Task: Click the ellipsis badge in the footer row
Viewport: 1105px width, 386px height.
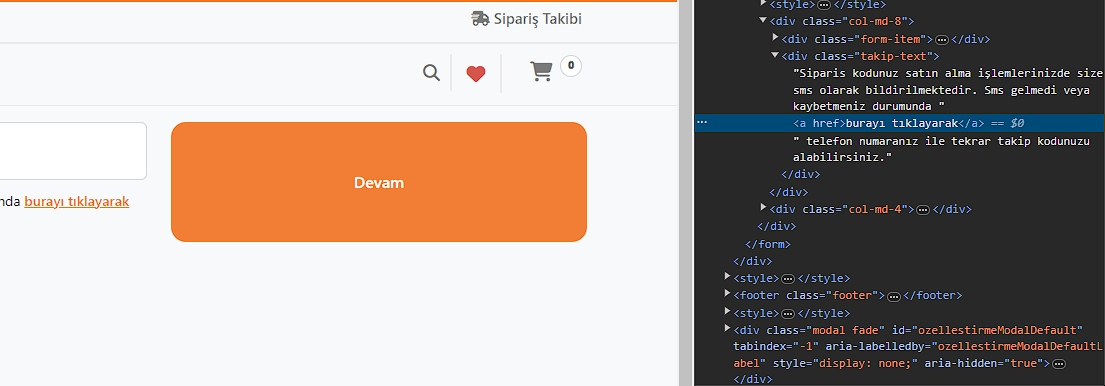Action: (x=894, y=296)
